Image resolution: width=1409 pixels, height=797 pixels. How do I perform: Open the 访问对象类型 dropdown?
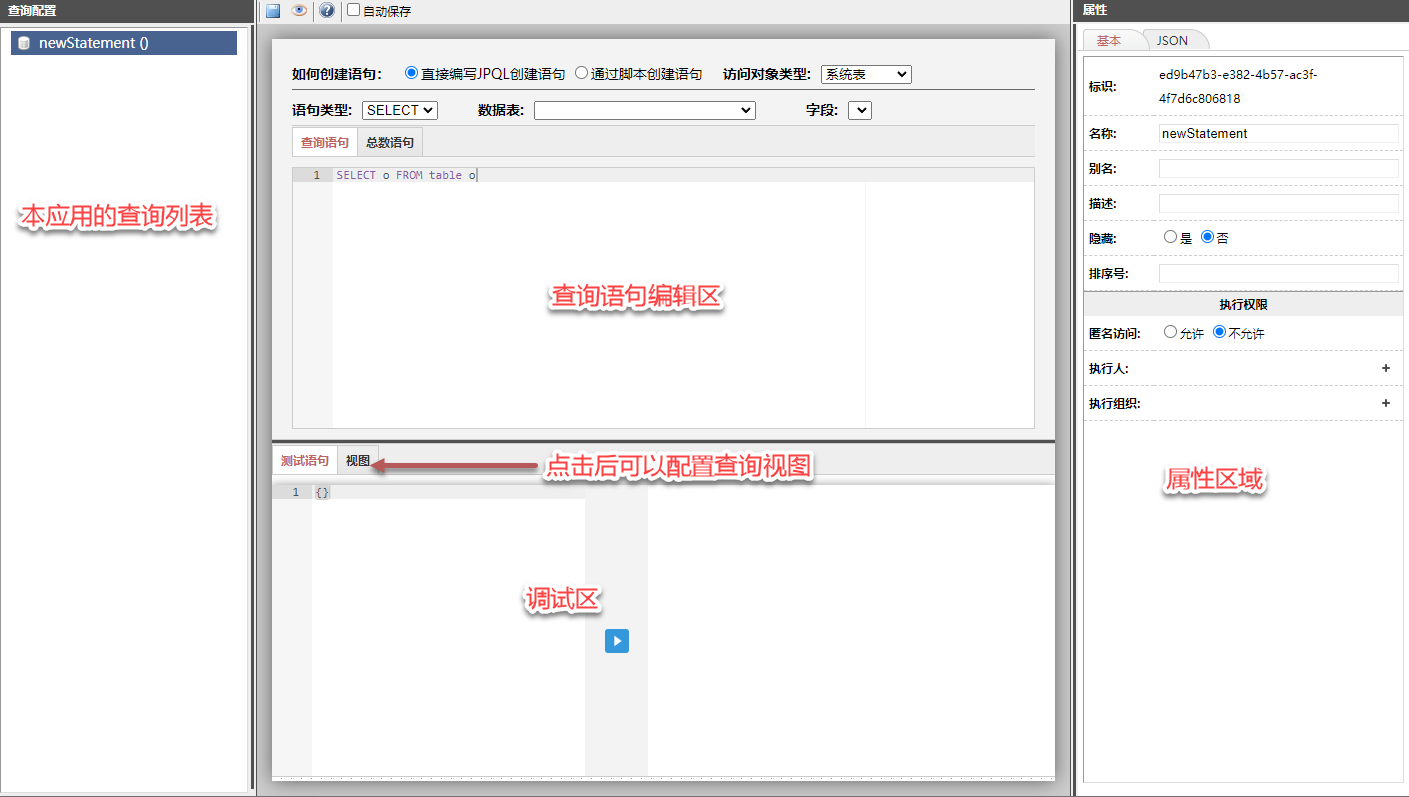[x=866, y=74]
